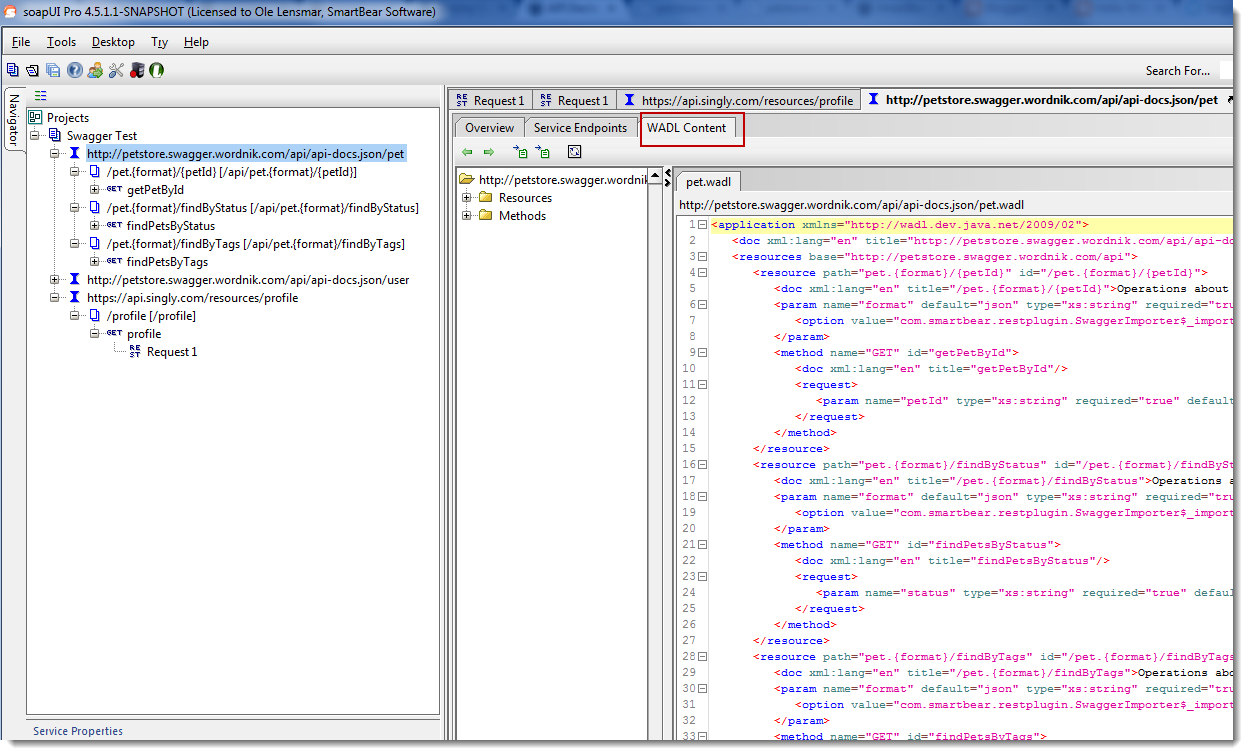Expand the getPetById method node
Image resolution: width=1248 pixels, height=755 pixels.
(95, 190)
